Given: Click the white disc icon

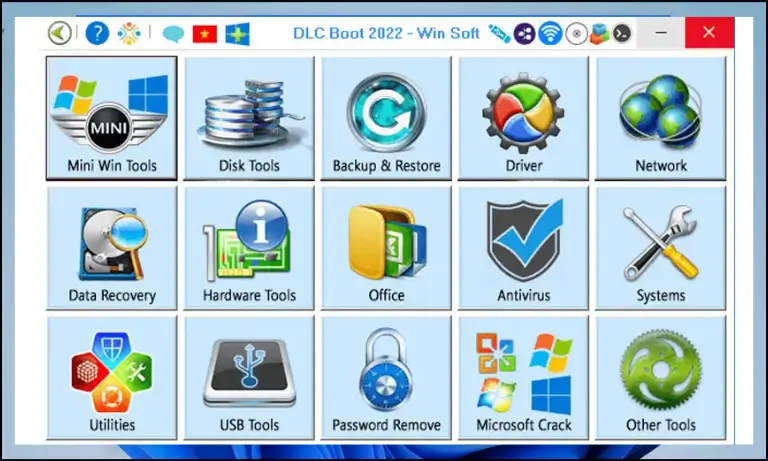Looking at the screenshot, I should point(576,34).
